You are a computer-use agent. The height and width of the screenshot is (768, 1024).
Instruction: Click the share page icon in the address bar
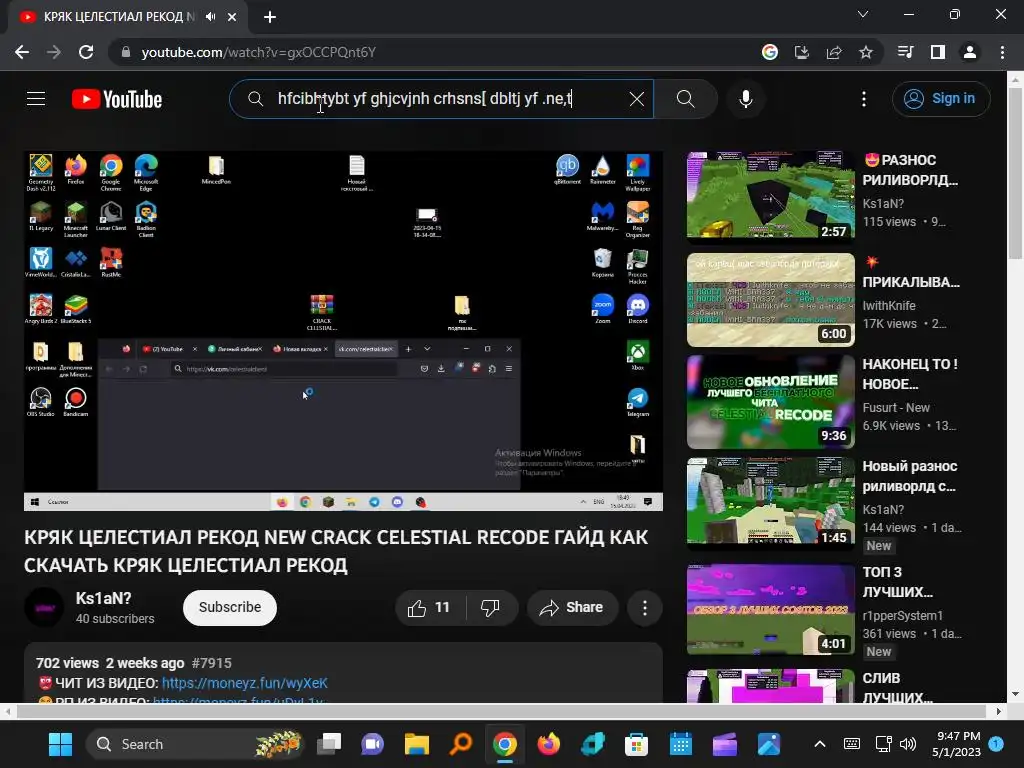click(834, 52)
